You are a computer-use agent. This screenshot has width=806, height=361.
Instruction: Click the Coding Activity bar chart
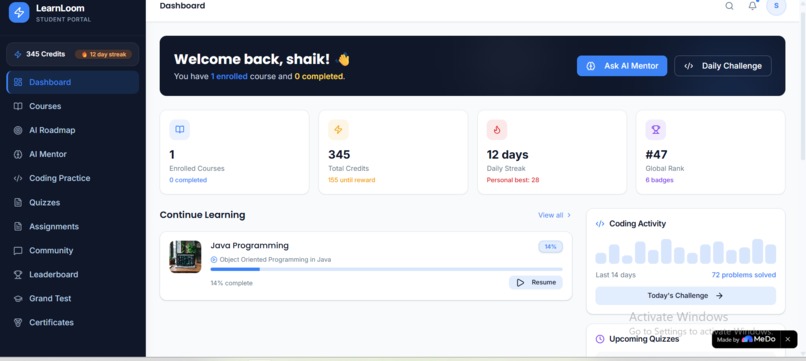pyautogui.click(x=686, y=251)
